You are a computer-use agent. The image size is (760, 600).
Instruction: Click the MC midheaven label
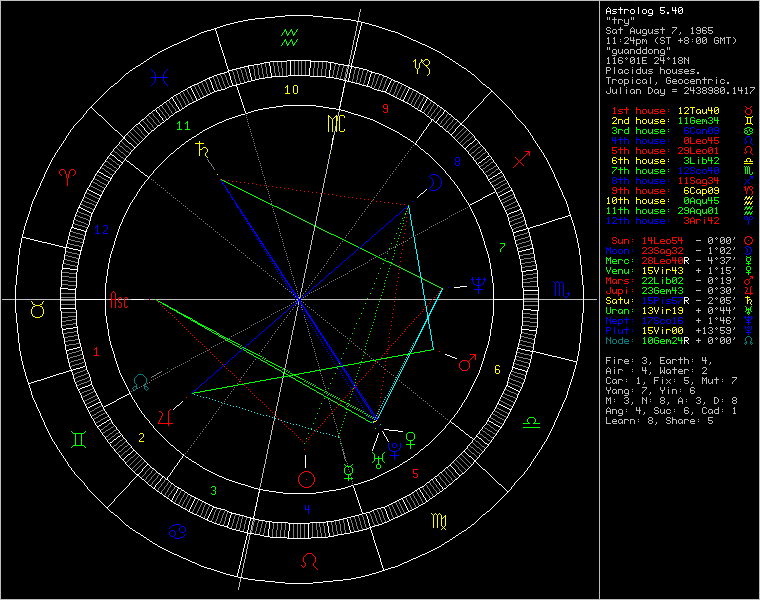336,124
